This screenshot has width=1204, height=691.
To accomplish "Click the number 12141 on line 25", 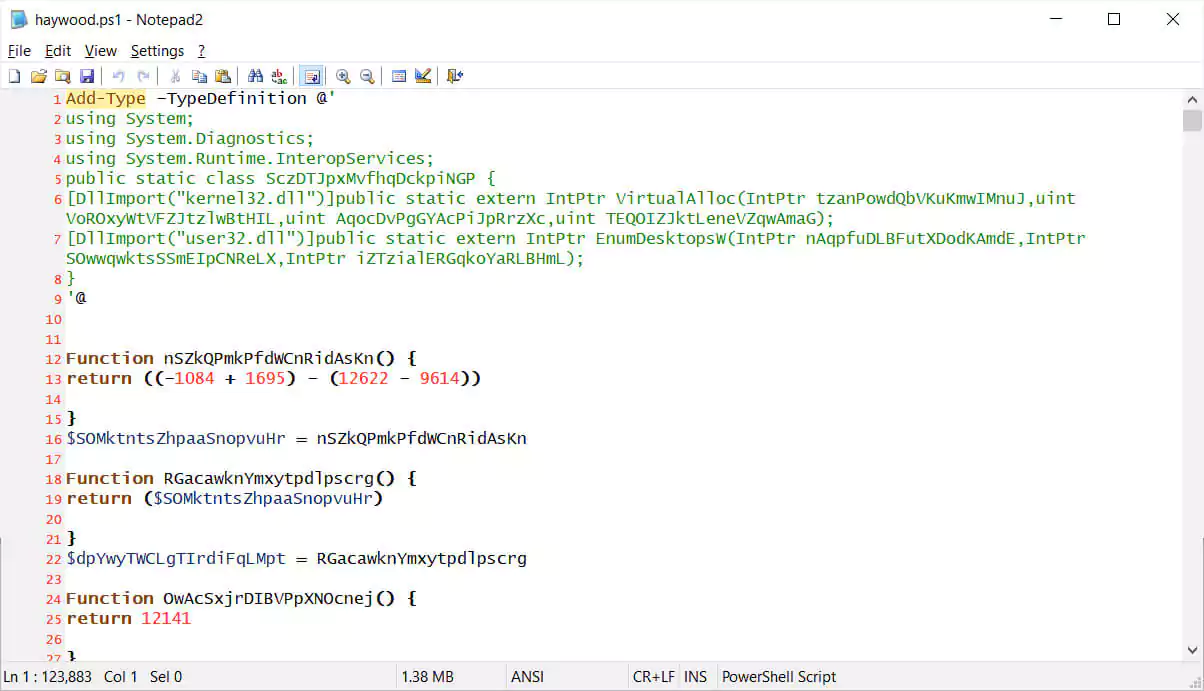I will [x=165, y=618].
